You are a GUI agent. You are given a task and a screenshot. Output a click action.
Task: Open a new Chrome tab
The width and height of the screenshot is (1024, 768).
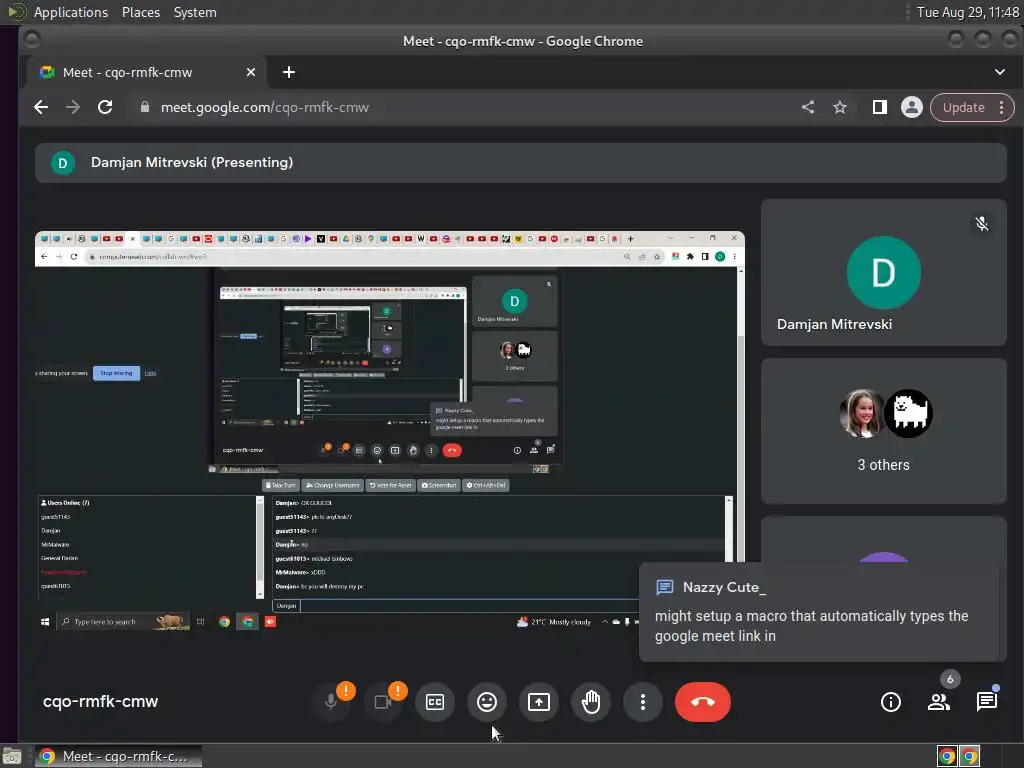(x=289, y=72)
